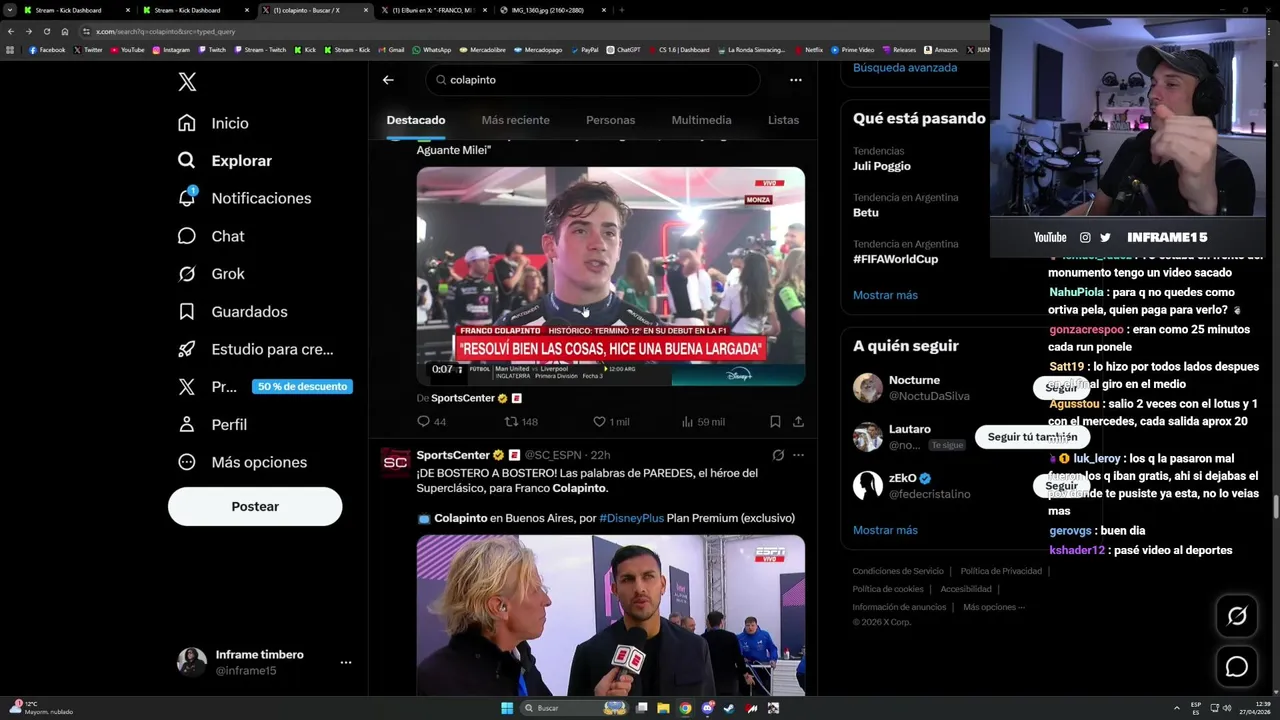This screenshot has height=720, width=1280.
Task: Open the #DisneyPlus hashtag link
Action: coord(631,518)
